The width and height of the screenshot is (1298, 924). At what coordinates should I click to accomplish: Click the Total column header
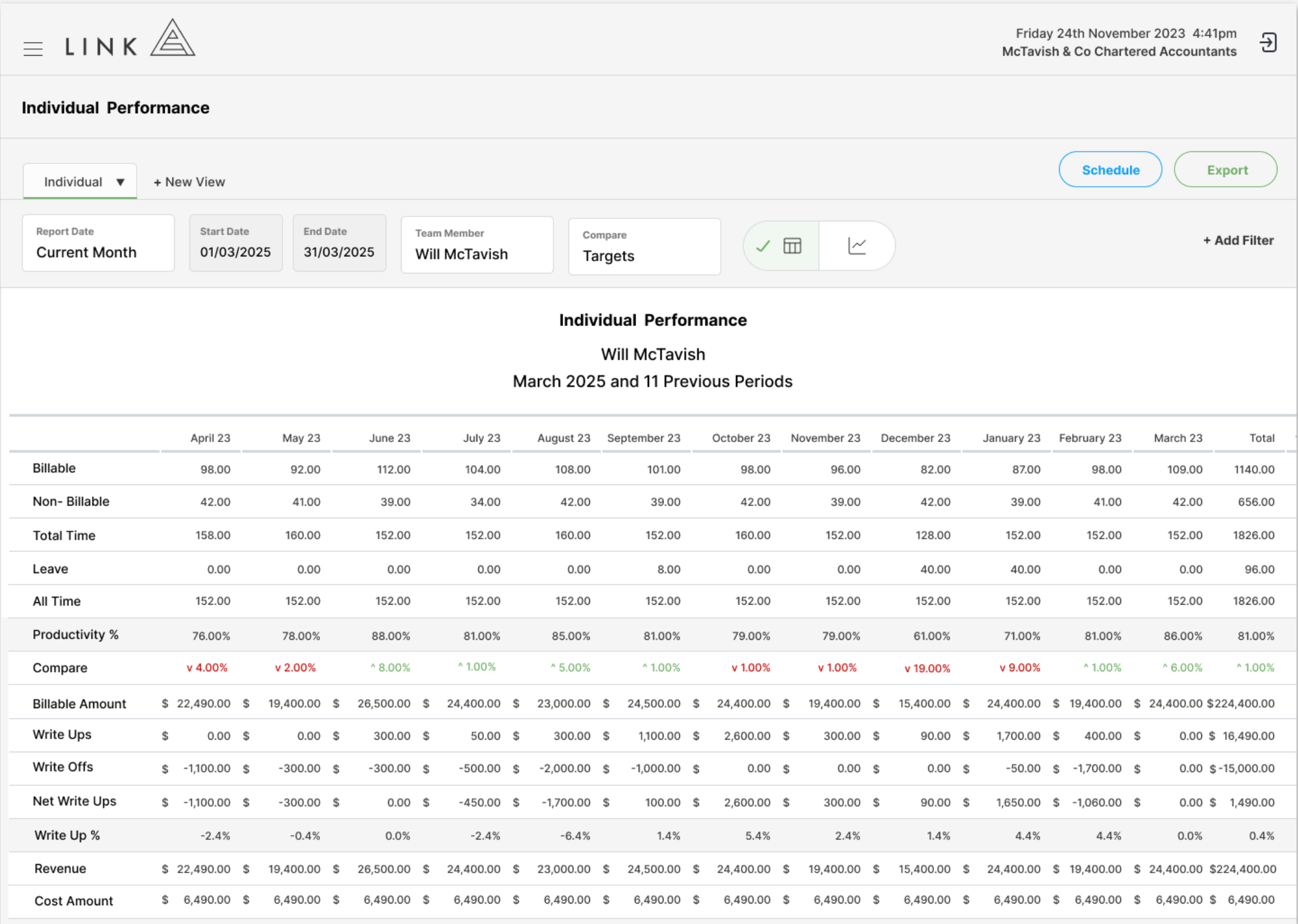[x=1262, y=438]
